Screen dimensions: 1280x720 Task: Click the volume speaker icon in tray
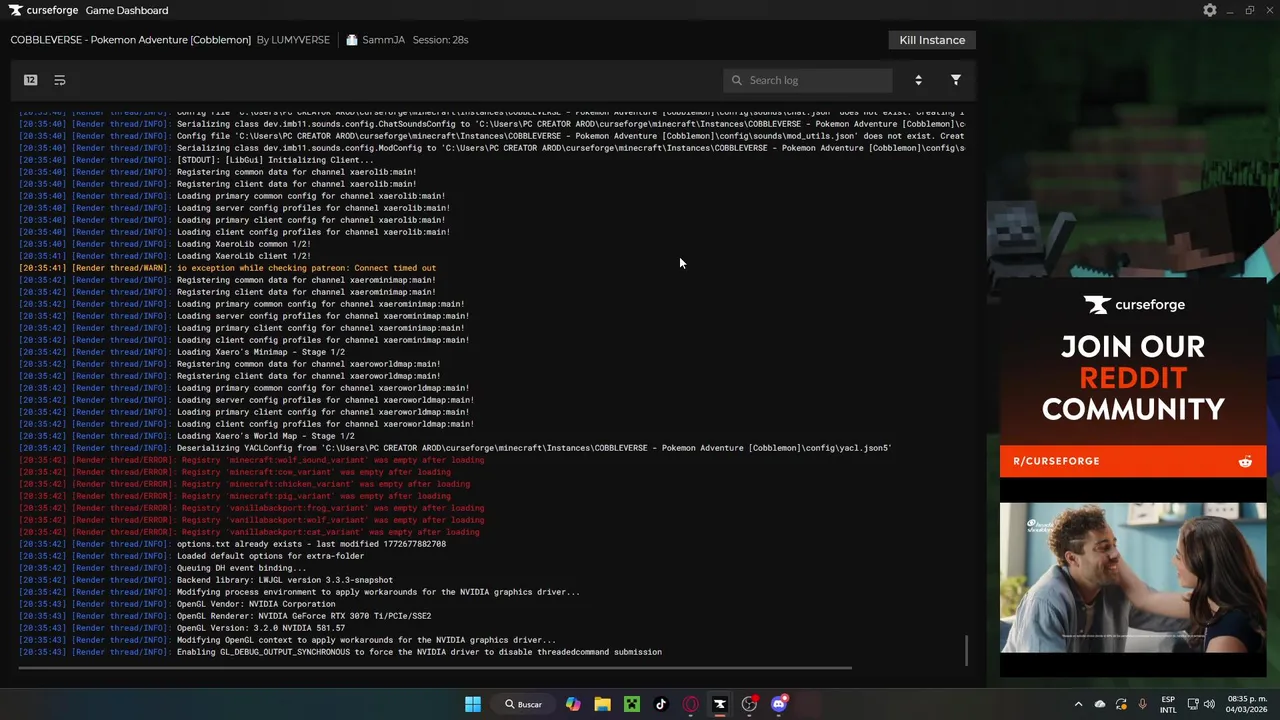click(1210, 704)
